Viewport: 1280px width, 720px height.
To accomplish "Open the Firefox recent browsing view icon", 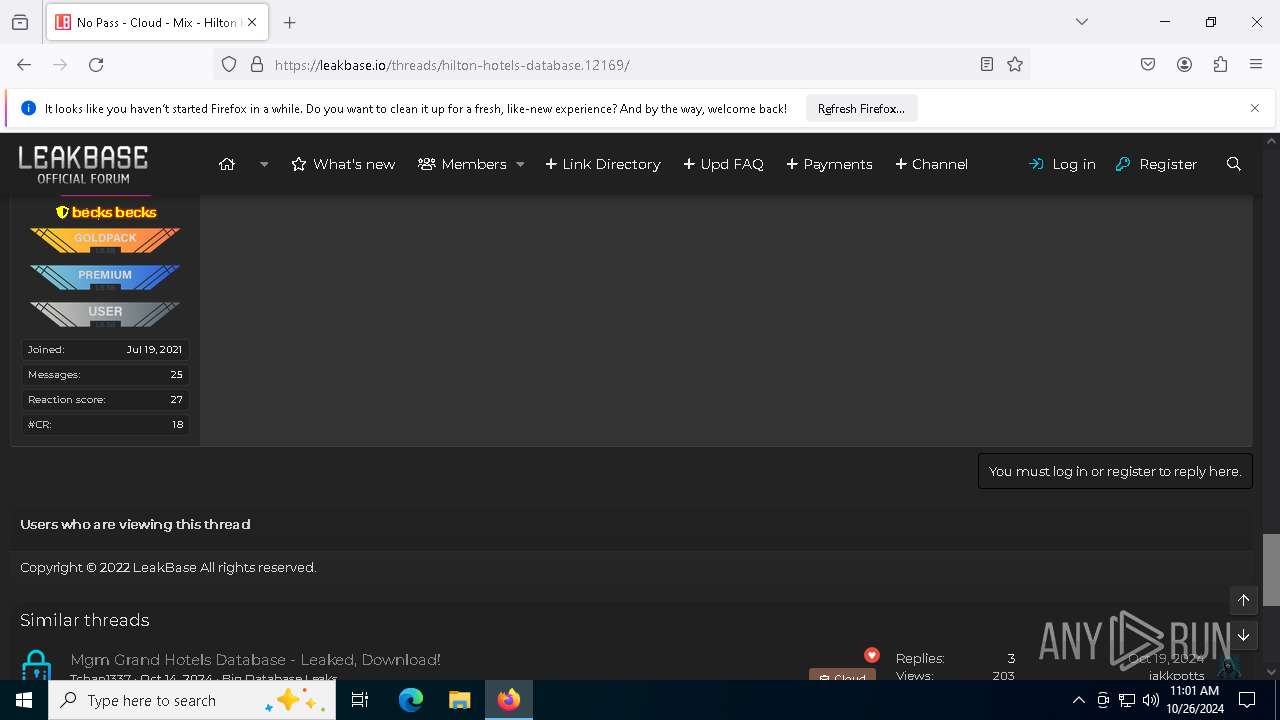I will coord(20,22).
